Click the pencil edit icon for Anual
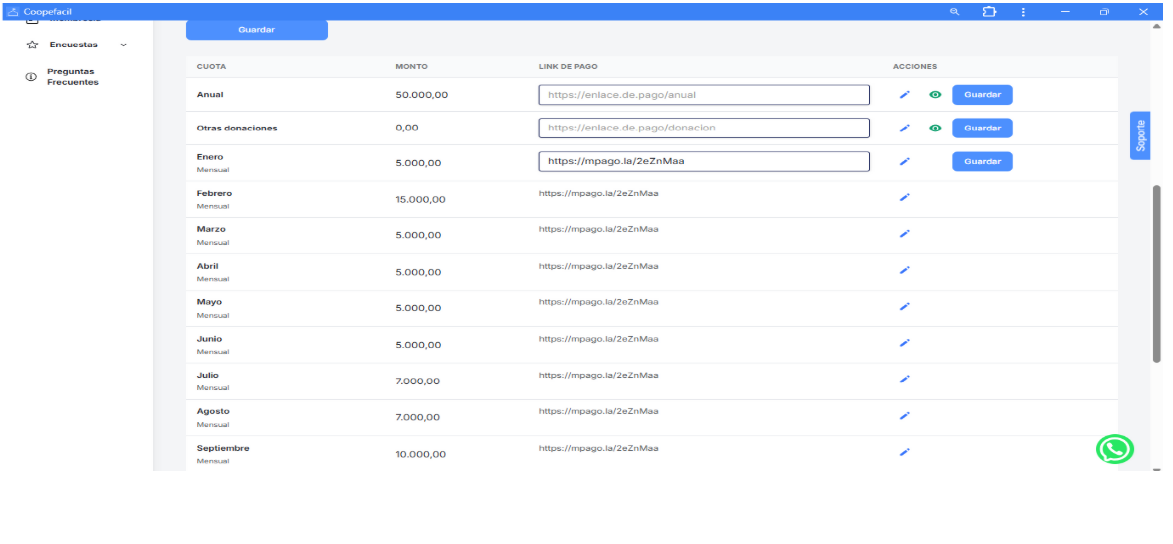The image size is (1173, 544). 904,95
